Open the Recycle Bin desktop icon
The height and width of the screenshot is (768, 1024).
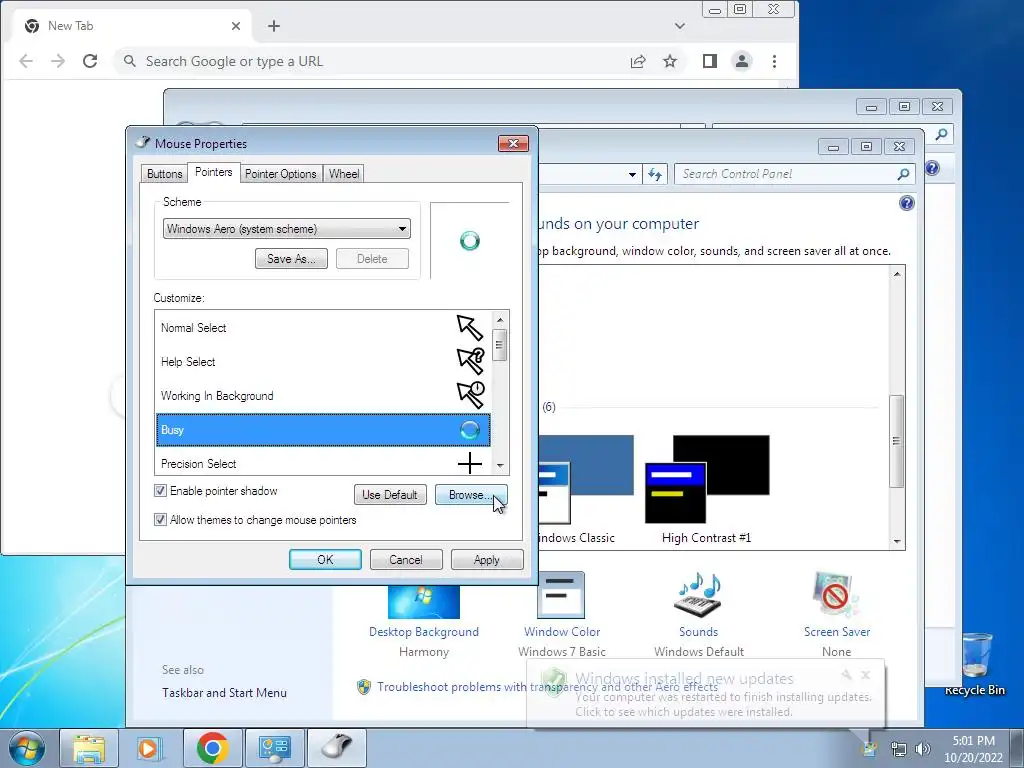click(975, 665)
